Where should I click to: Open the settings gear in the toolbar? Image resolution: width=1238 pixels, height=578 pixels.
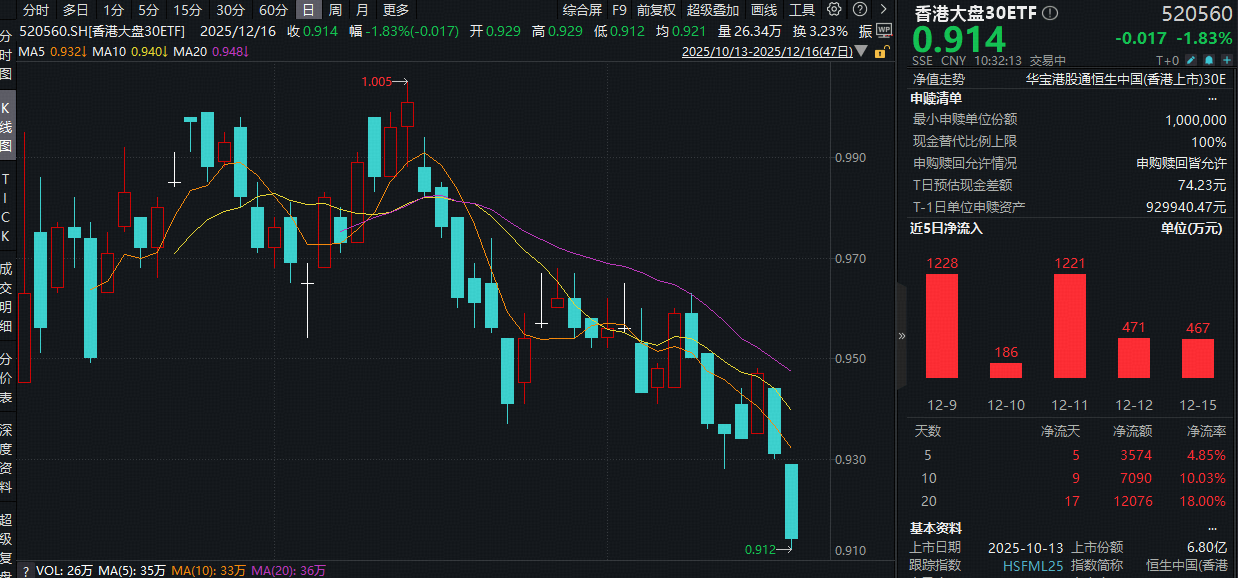[x=833, y=9]
